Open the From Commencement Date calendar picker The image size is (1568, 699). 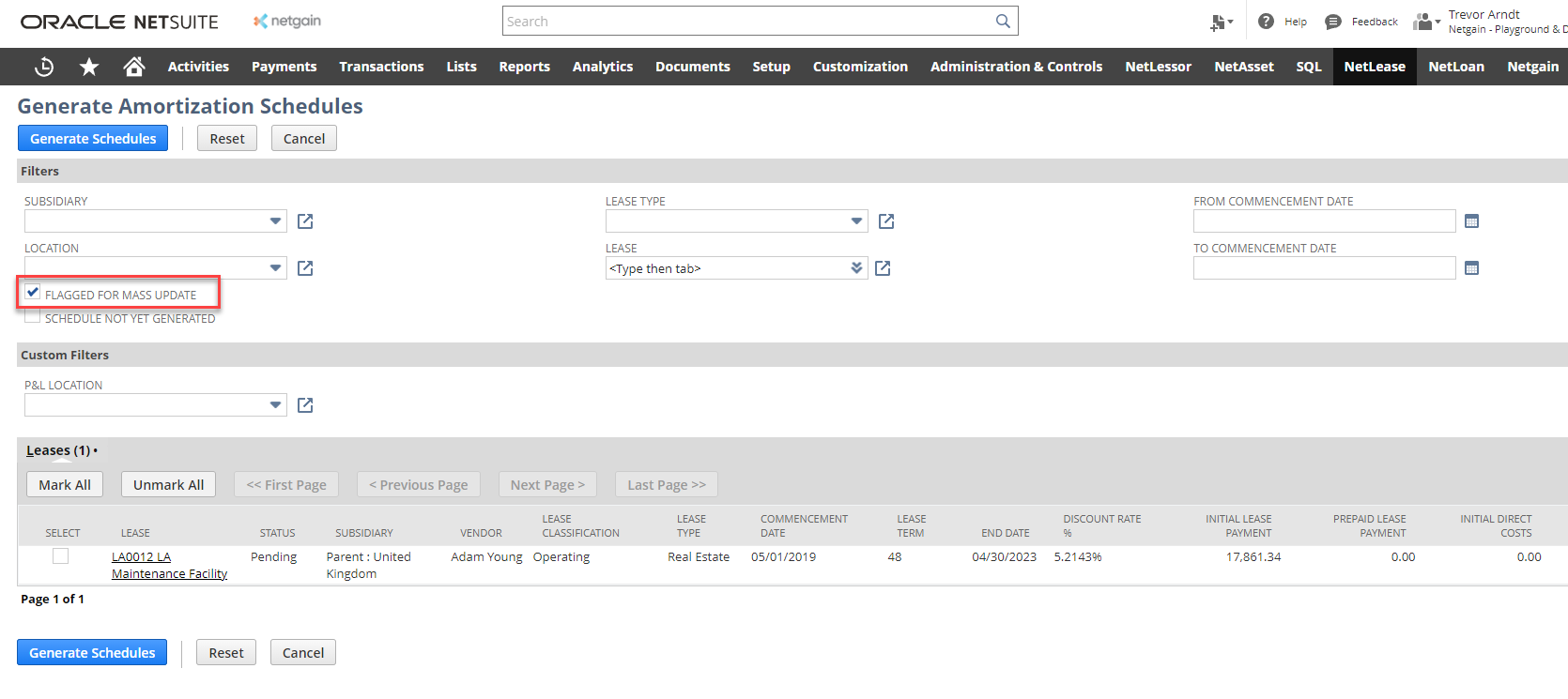pos(1471,221)
